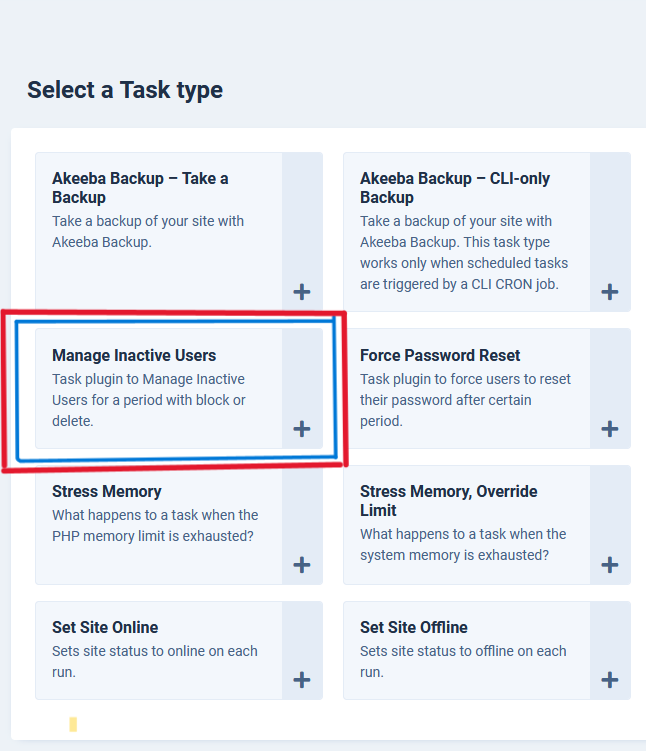This screenshot has height=751, width=646.
Task: Click the "PHP memory limit is exhausted" description
Action: coord(152,536)
